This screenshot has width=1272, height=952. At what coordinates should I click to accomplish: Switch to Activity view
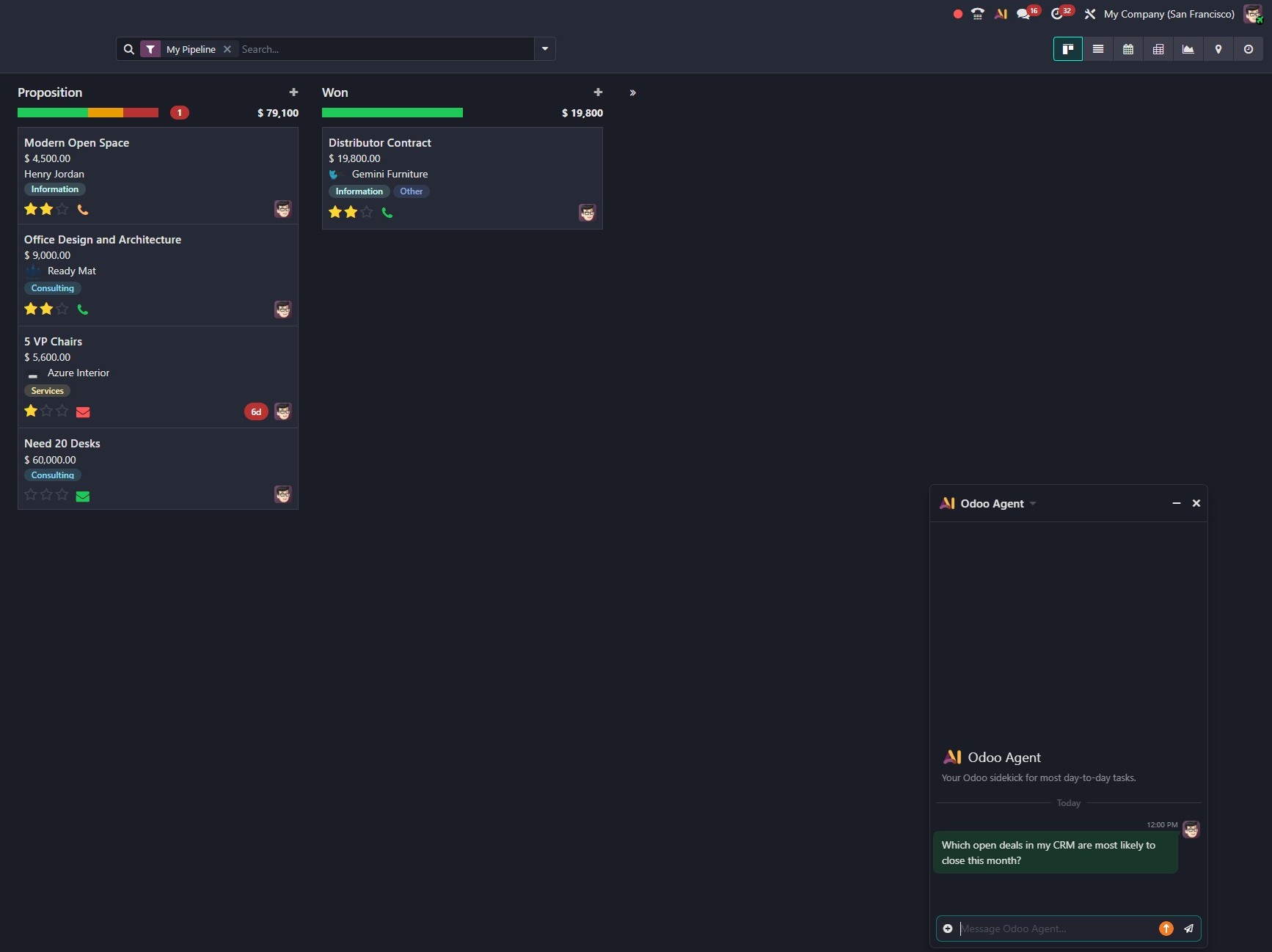click(x=1249, y=49)
